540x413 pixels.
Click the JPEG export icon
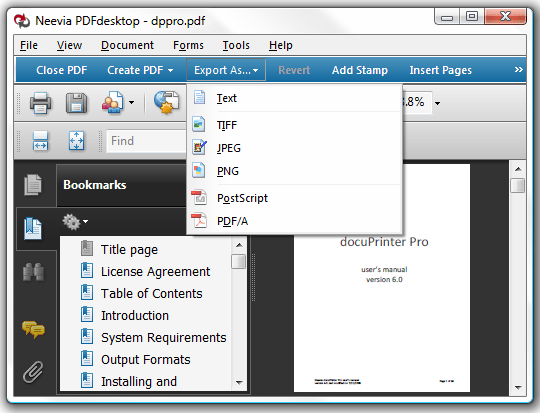[x=199, y=147]
